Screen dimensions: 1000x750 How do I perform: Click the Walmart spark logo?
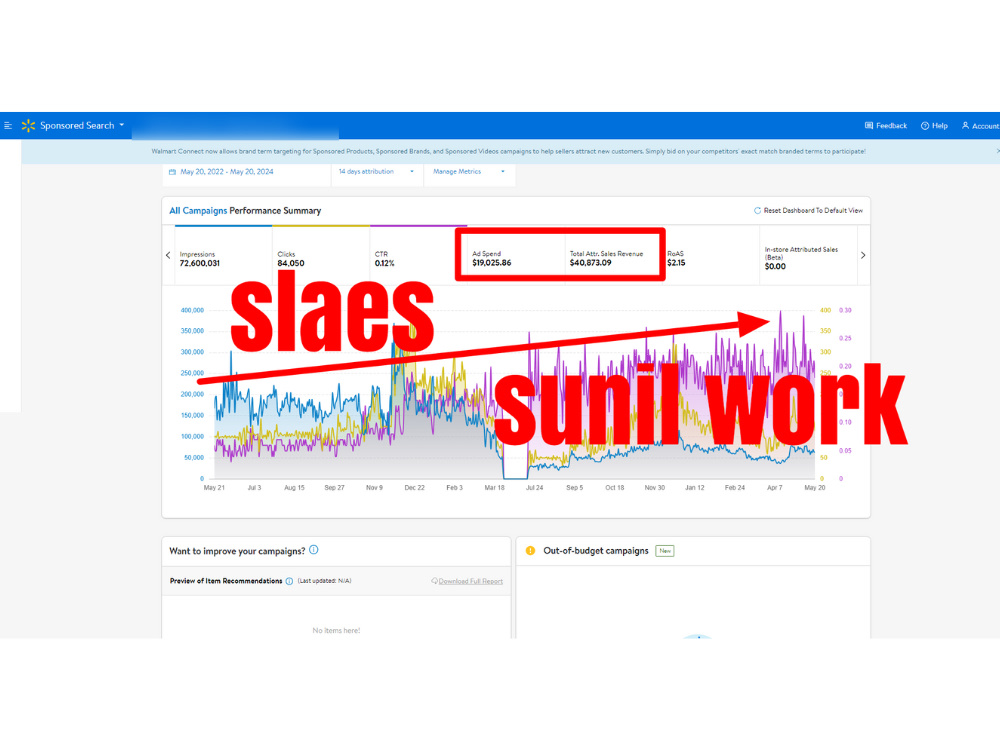coord(28,126)
